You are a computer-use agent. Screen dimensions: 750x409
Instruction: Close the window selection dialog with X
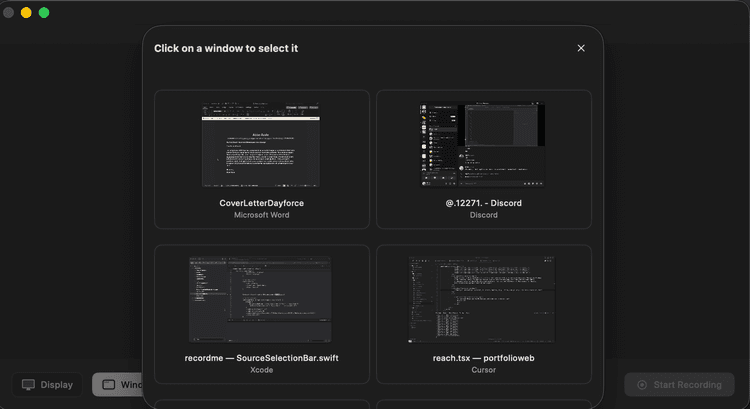click(581, 48)
